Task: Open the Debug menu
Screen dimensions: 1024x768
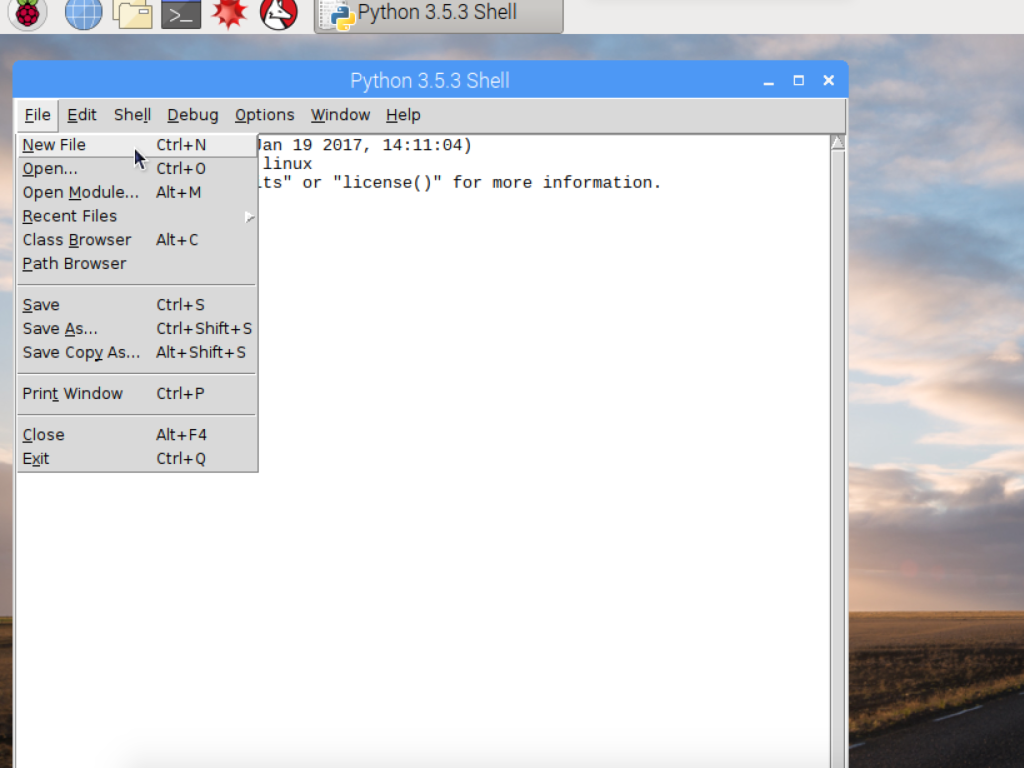Action: click(x=193, y=116)
